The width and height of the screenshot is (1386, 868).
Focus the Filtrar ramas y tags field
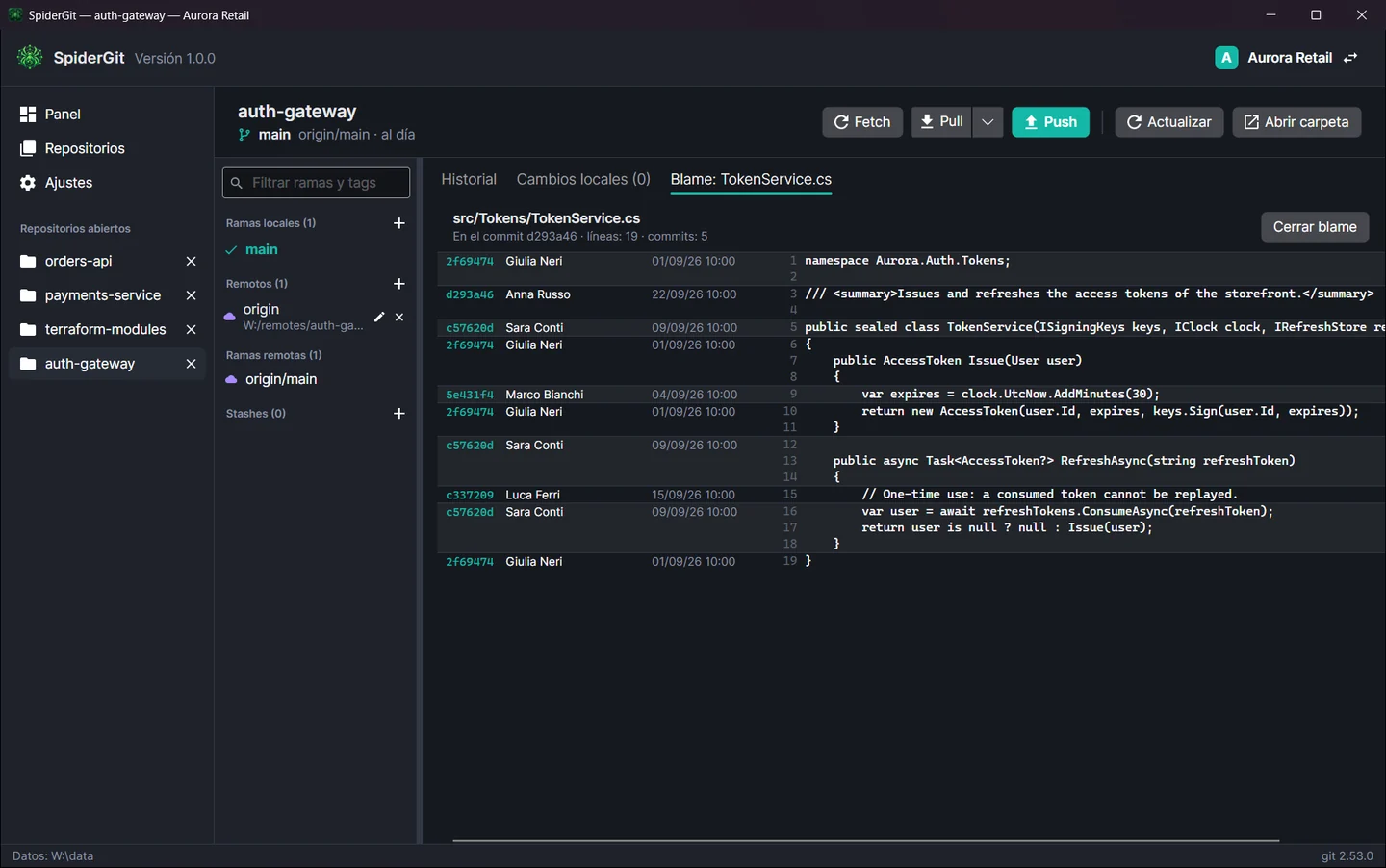316,183
